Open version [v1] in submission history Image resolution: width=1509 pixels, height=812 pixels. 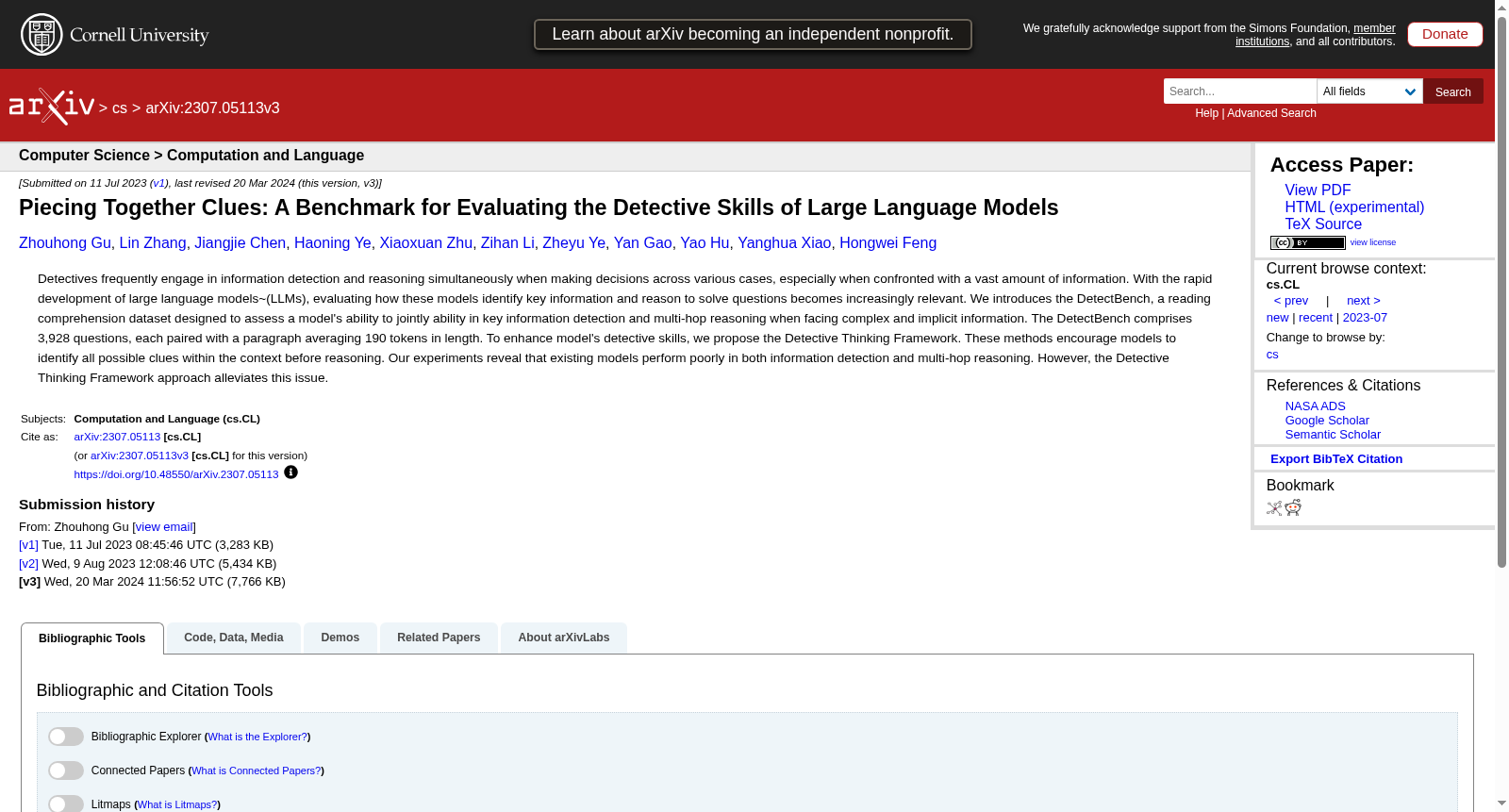tap(28, 545)
